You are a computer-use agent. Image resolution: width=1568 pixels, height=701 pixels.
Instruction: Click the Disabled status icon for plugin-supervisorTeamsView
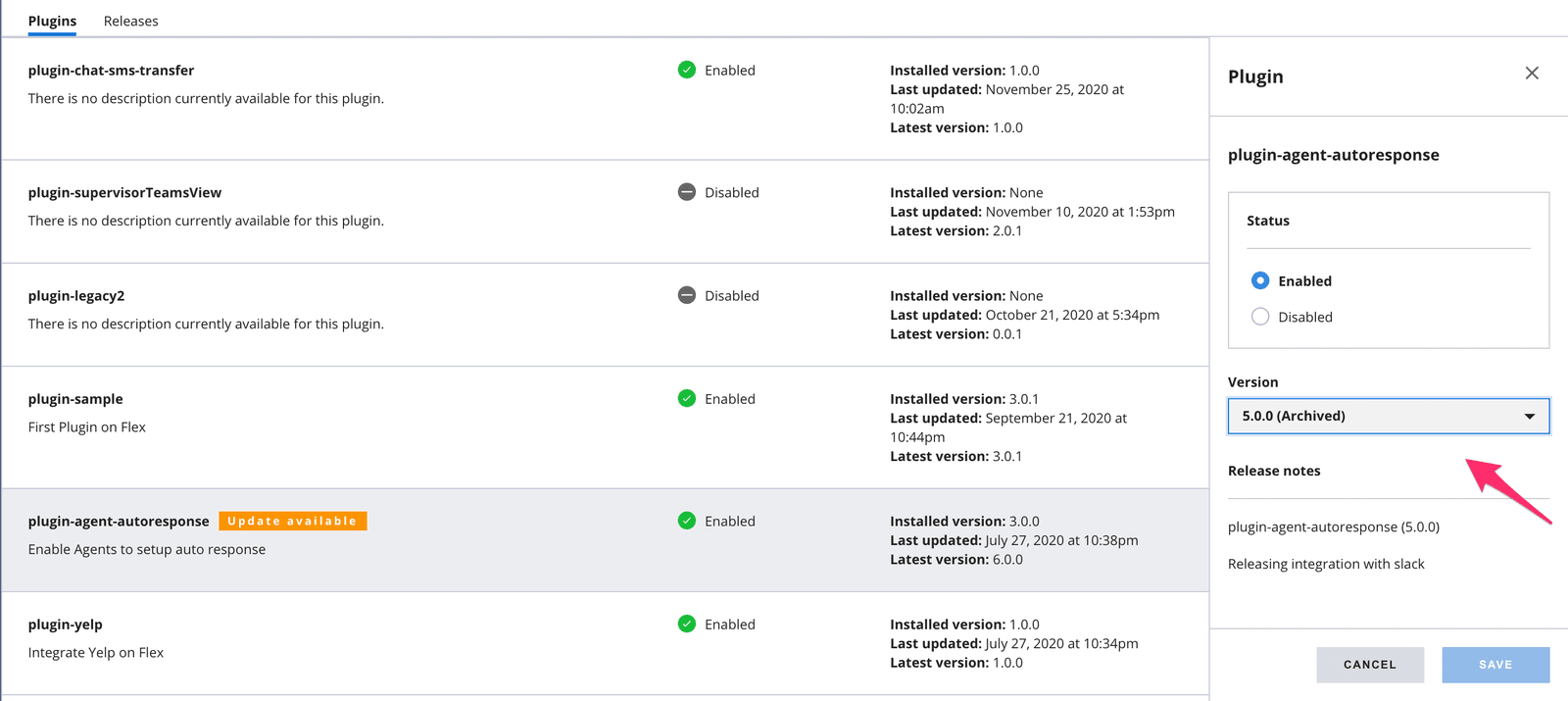tap(687, 192)
